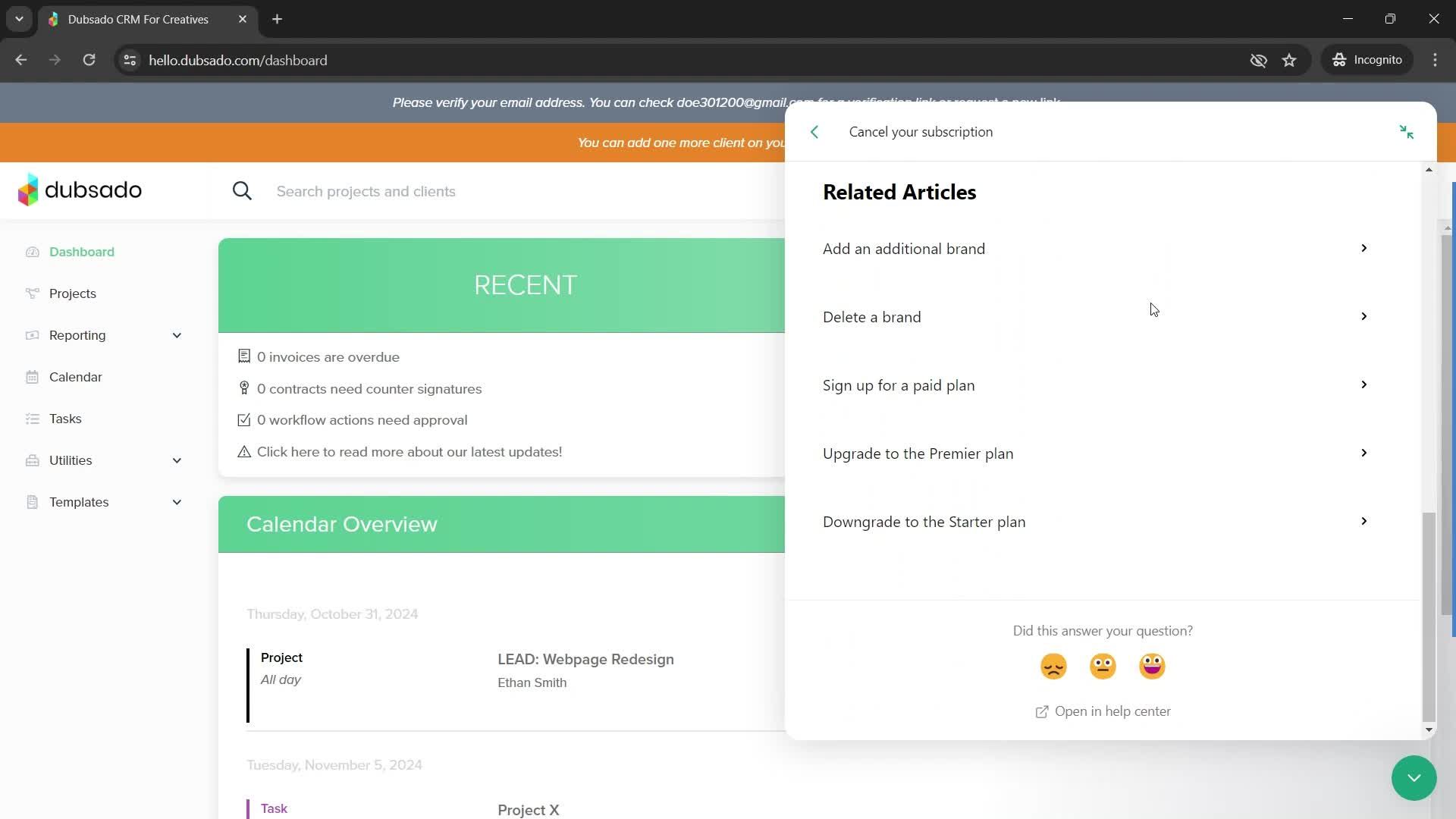Image resolution: width=1456 pixels, height=819 pixels.
Task: Click the third-party cookies blocked eye icon
Action: pos(1258,60)
